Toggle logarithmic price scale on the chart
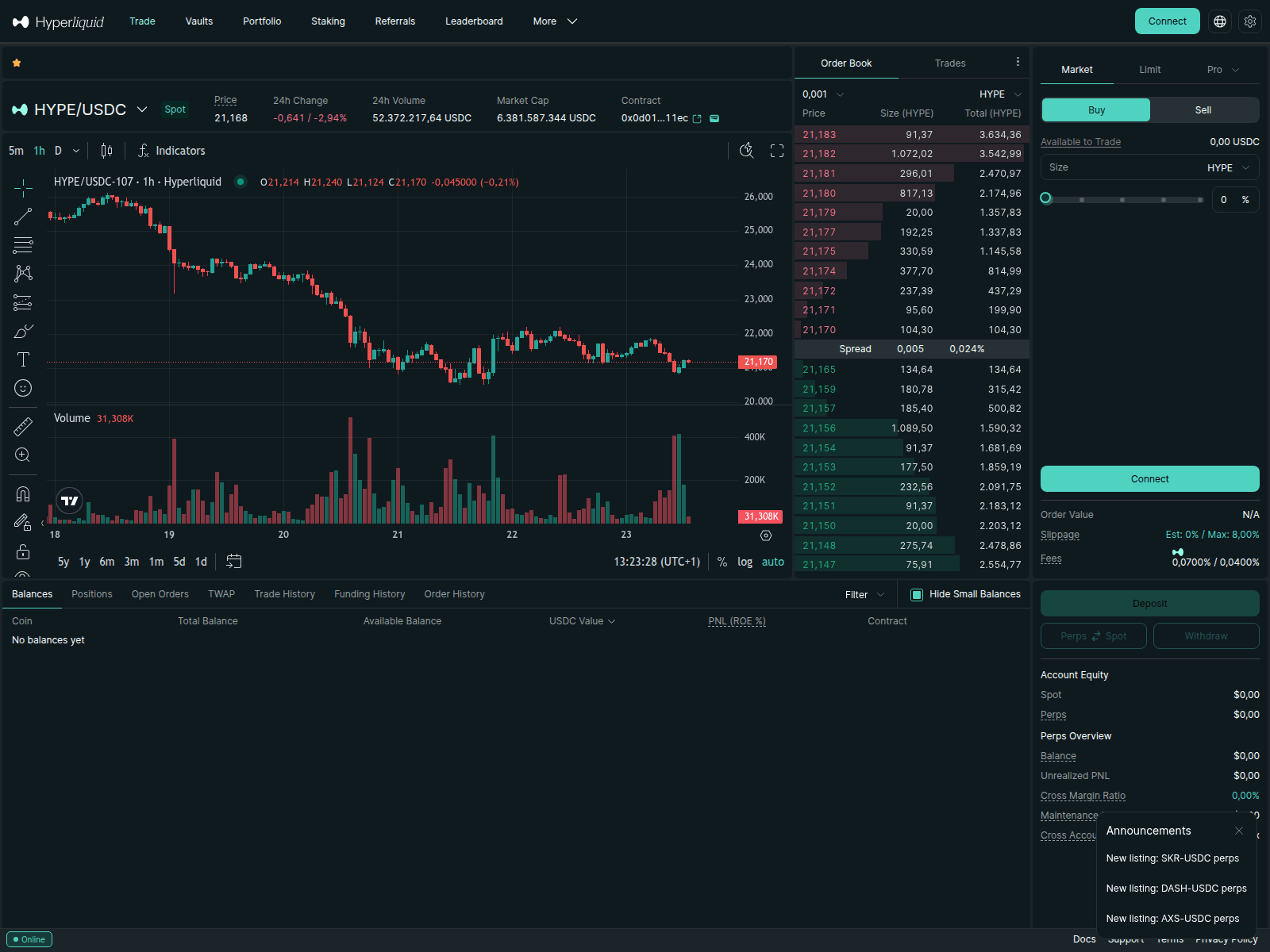Viewport: 1270px width, 952px height. (745, 561)
